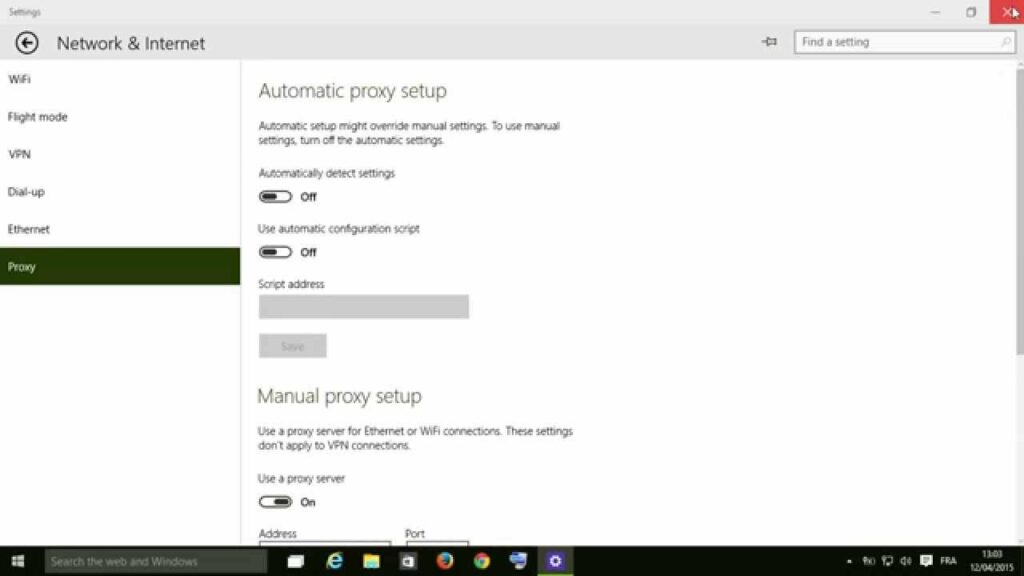Click the Start menu button
Screen dimensions: 1024x576
tap(15, 561)
